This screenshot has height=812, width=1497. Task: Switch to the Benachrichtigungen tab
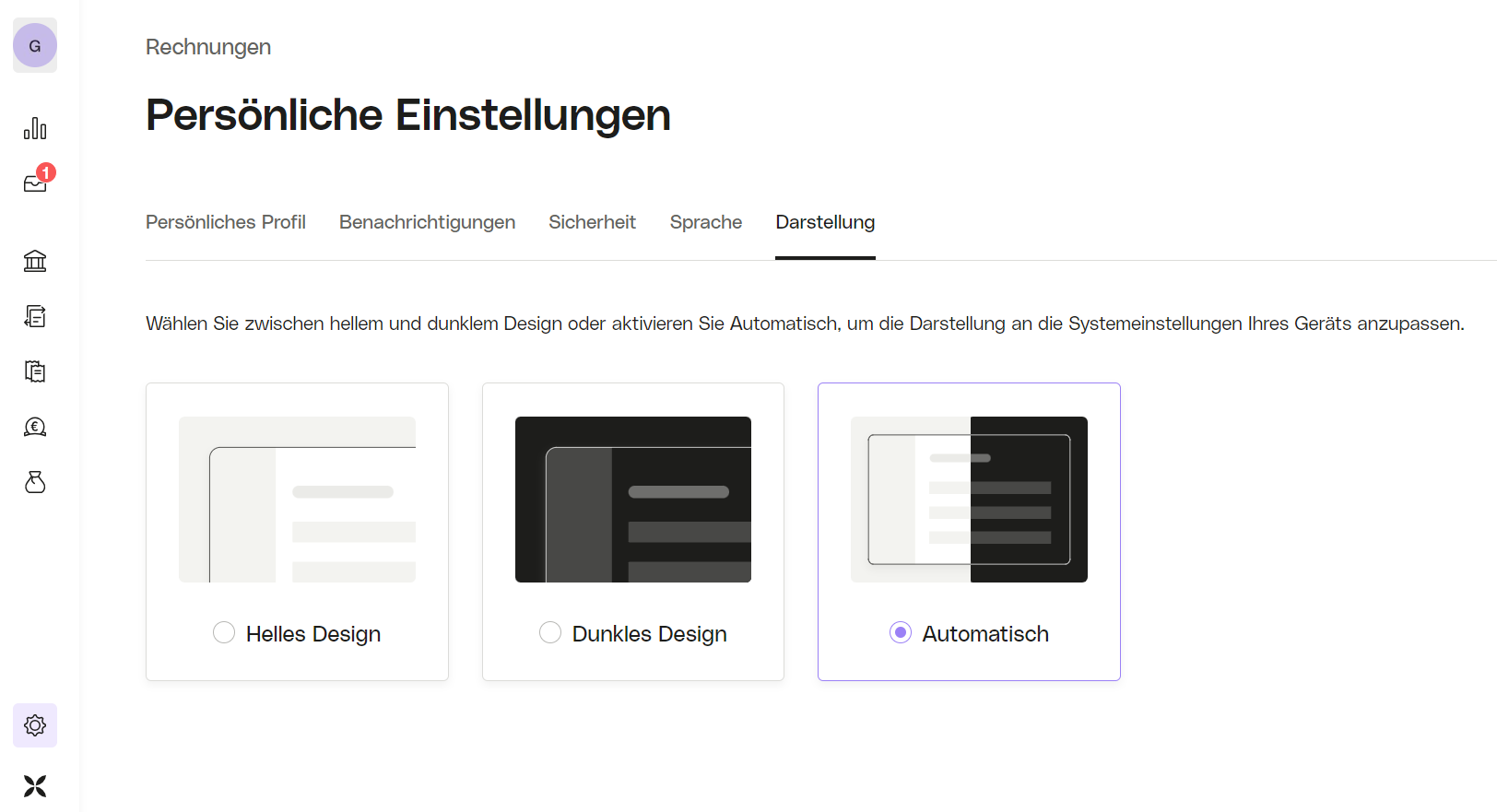pos(427,222)
